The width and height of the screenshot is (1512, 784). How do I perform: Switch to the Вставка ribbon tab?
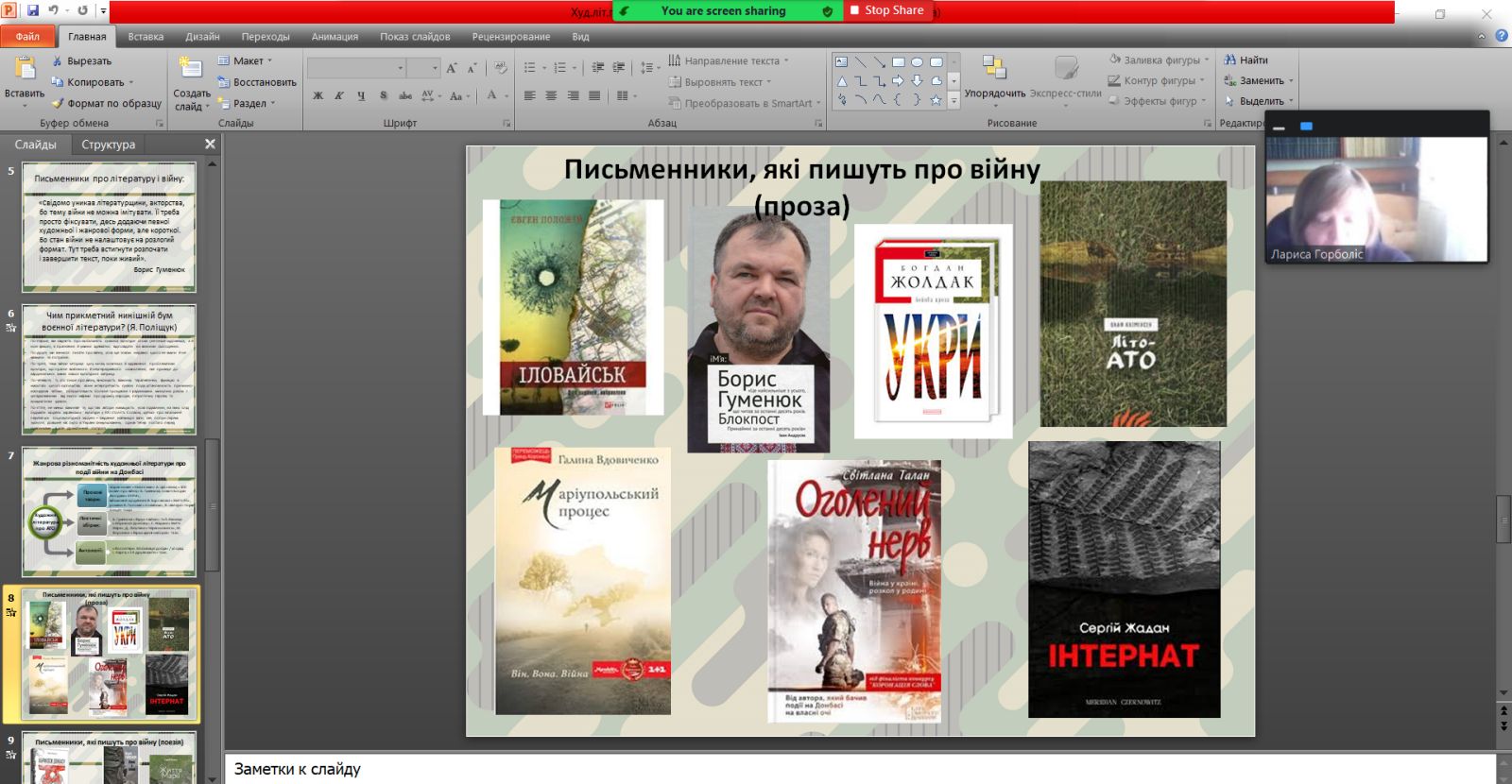[x=146, y=37]
